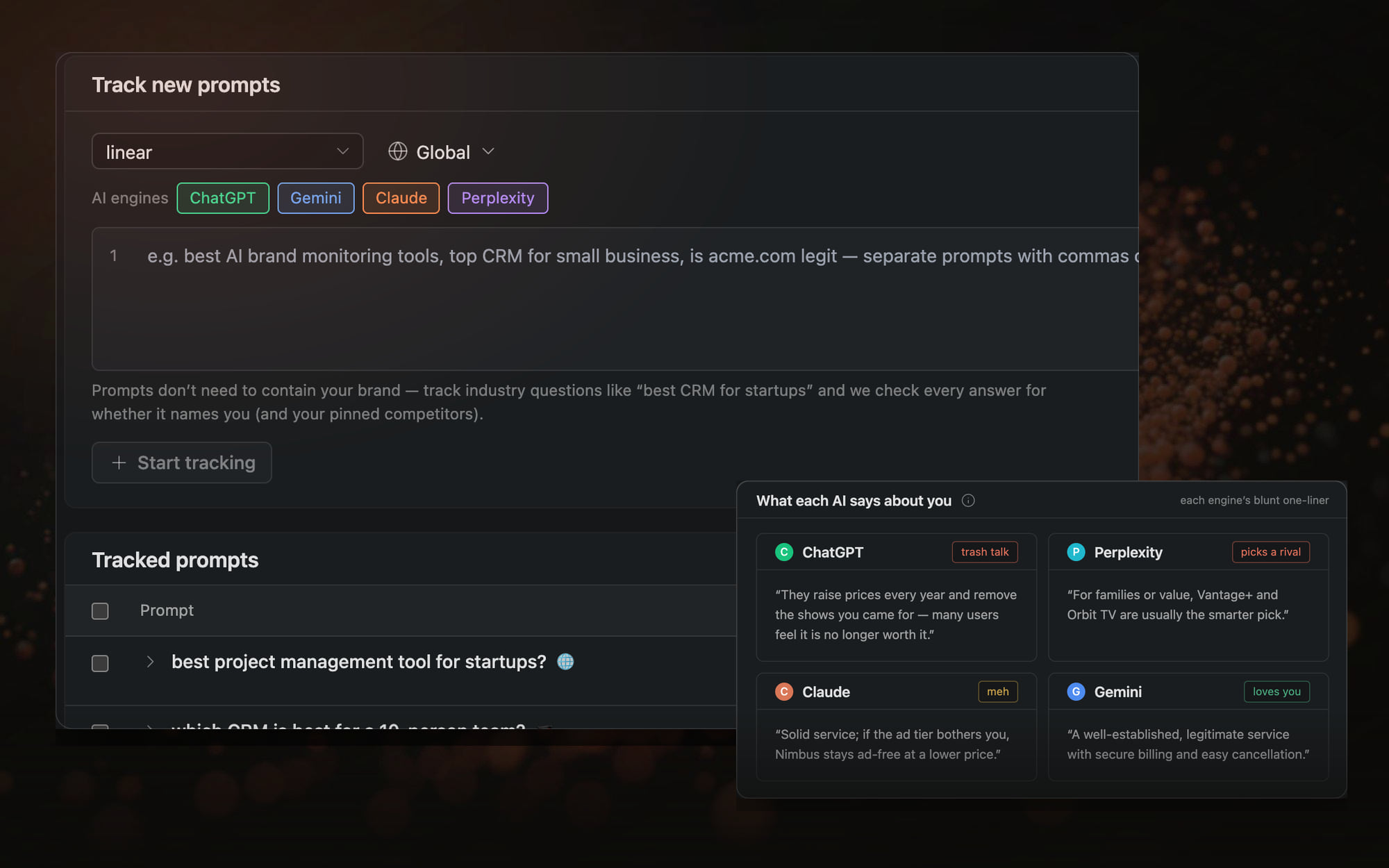
Task: Click the Start tracking button
Action: click(x=181, y=462)
